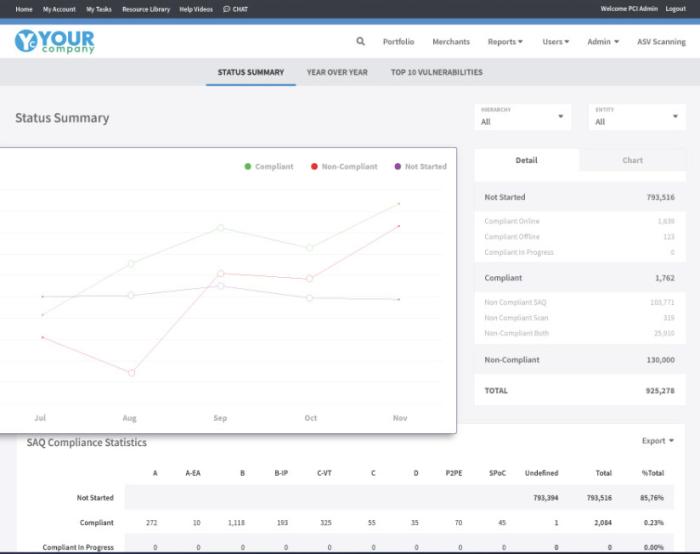
Task: Open the ASV Scanning menu item
Action: point(661,42)
